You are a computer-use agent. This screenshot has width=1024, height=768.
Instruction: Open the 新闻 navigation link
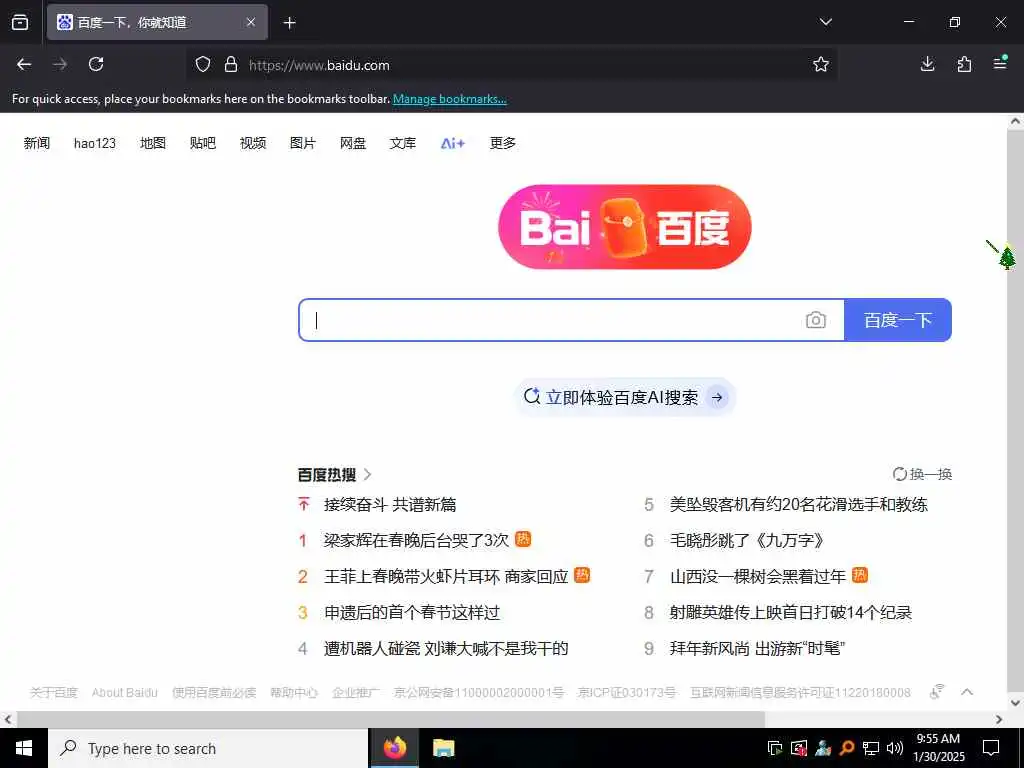click(37, 143)
